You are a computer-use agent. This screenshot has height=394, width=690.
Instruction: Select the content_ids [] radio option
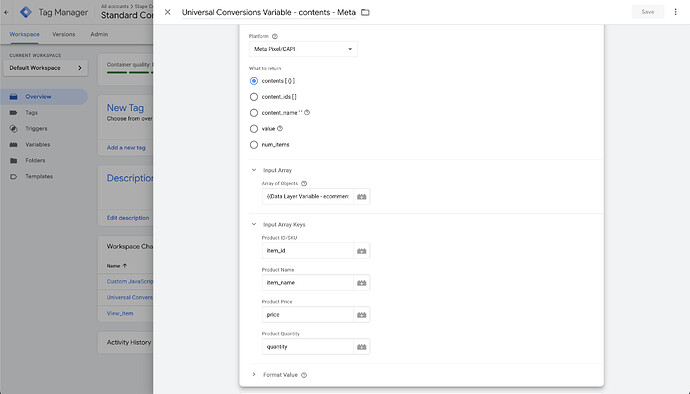click(254, 97)
